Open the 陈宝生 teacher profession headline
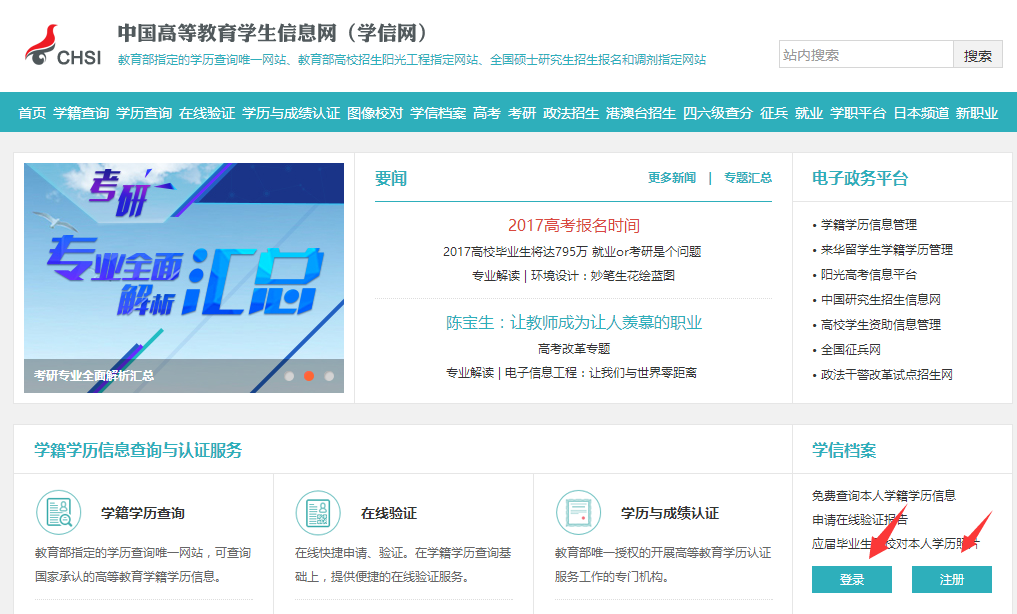The height and width of the screenshot is (614, 1017). 573,322
